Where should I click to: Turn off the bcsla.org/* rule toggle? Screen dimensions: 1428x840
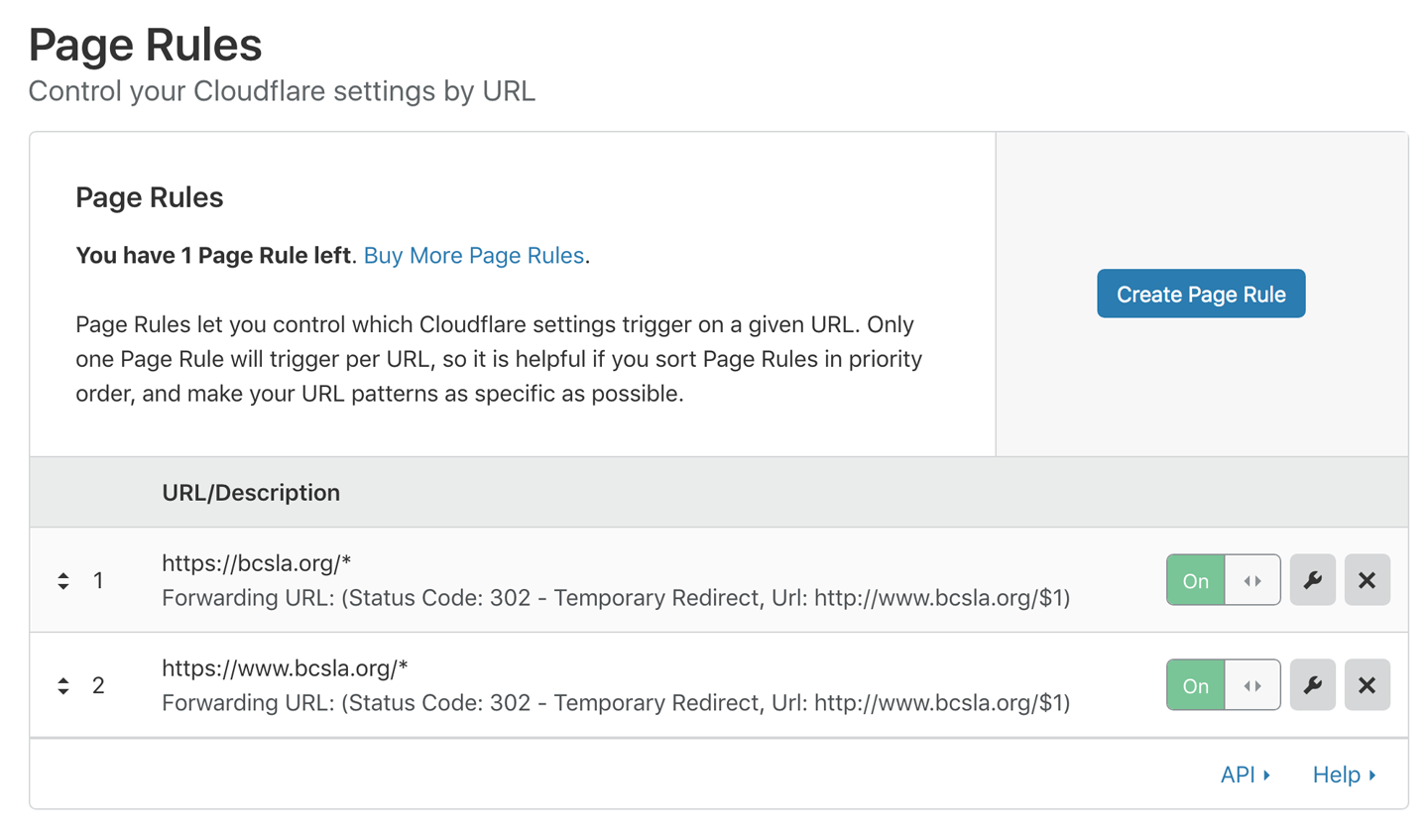[1196, 581]
